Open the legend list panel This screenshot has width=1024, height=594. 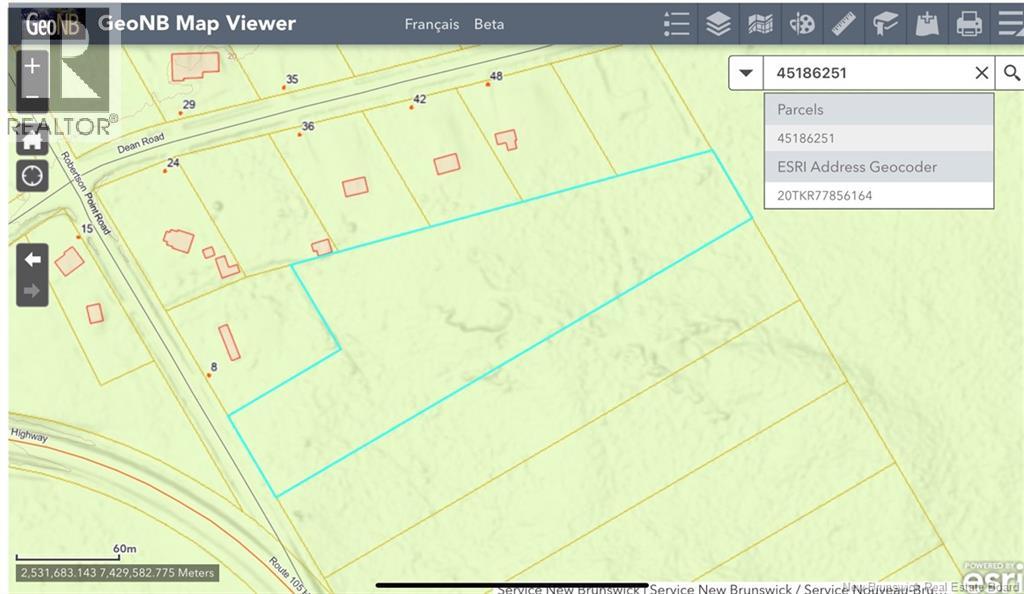677,23
